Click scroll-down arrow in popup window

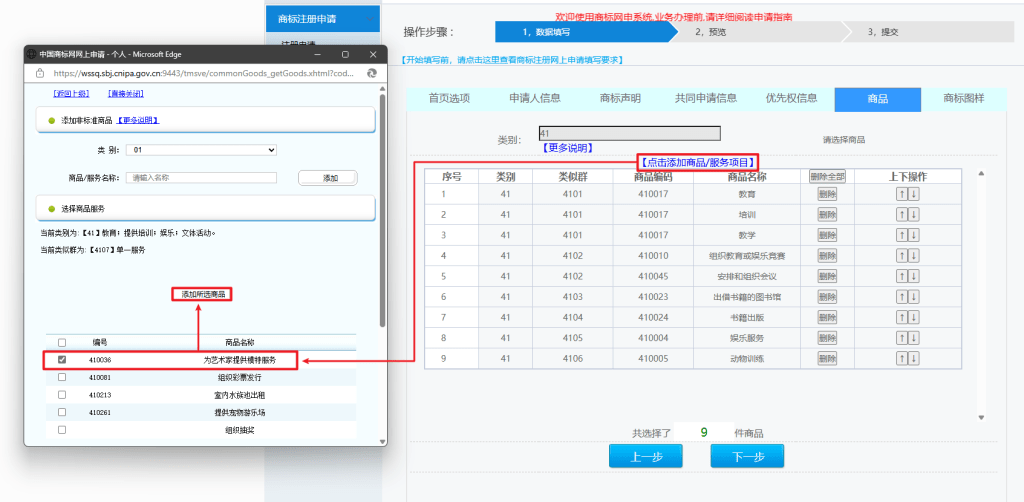[382, 441]
